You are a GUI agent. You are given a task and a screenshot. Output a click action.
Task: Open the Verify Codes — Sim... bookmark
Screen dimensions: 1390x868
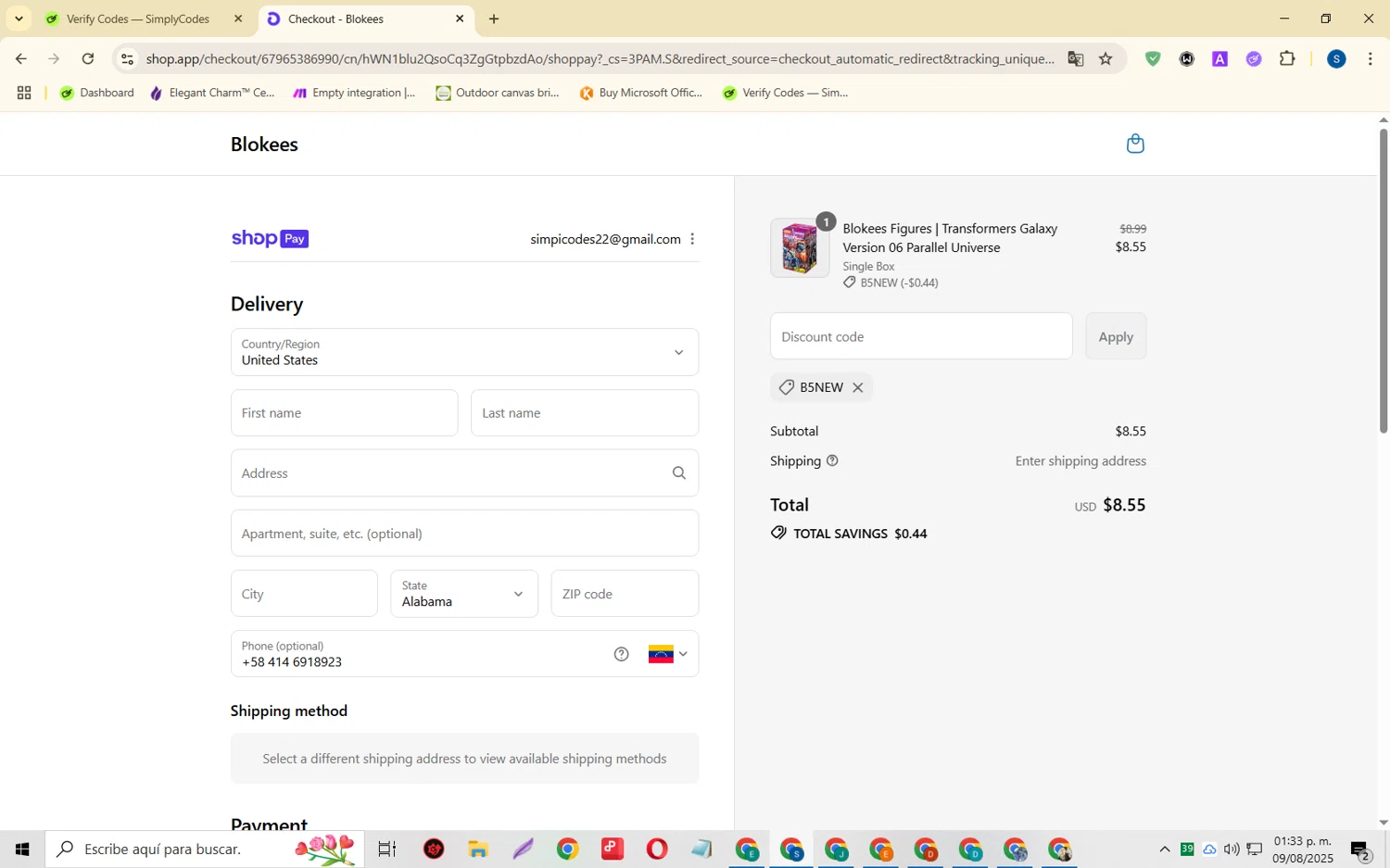(786, 93)
